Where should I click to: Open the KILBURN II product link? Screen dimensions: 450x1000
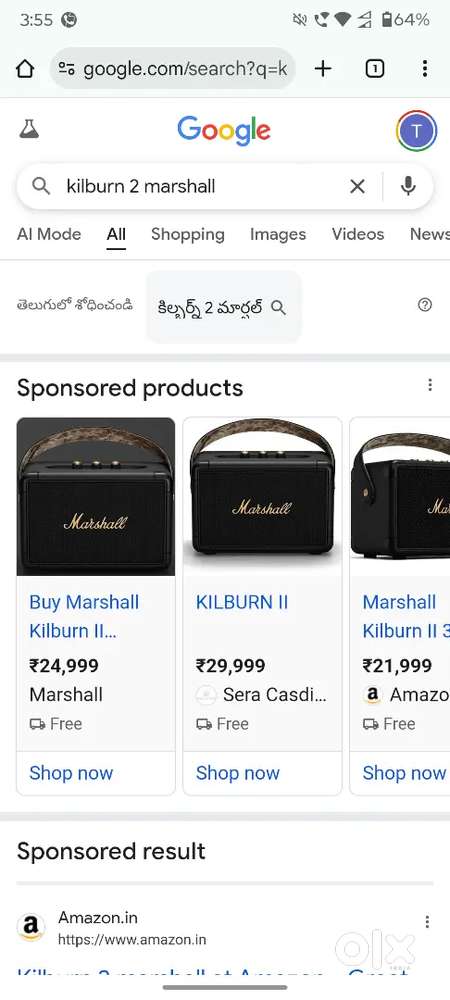(242, 602)
